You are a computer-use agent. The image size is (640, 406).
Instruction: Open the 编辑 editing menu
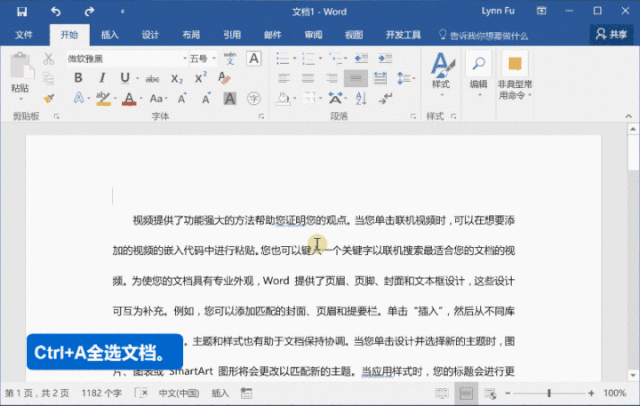(478, 75)
